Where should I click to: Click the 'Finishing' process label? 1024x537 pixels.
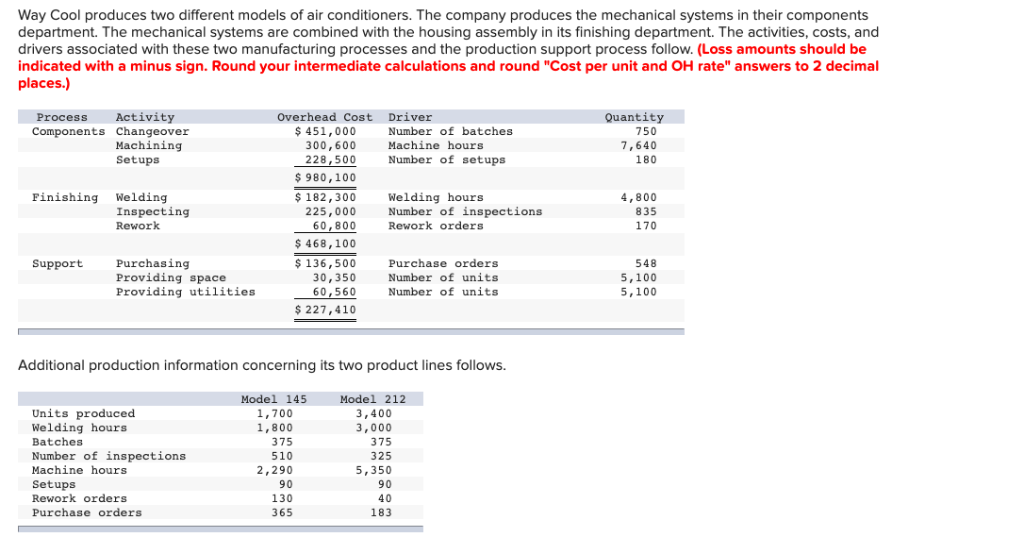click(x=65, y=197)
